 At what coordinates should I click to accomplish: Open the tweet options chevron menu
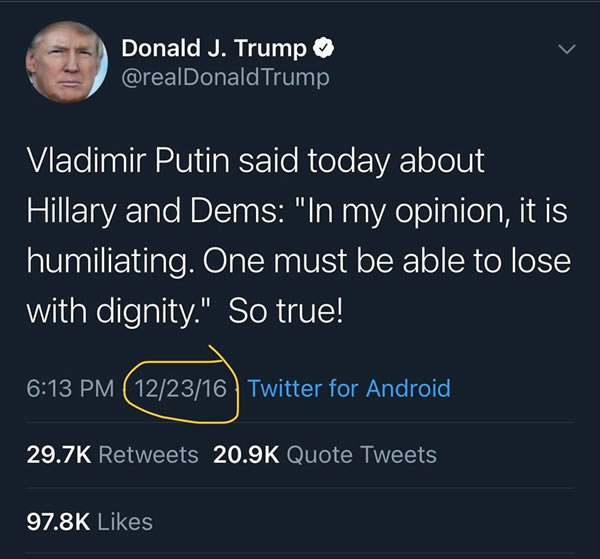point(566,49)
